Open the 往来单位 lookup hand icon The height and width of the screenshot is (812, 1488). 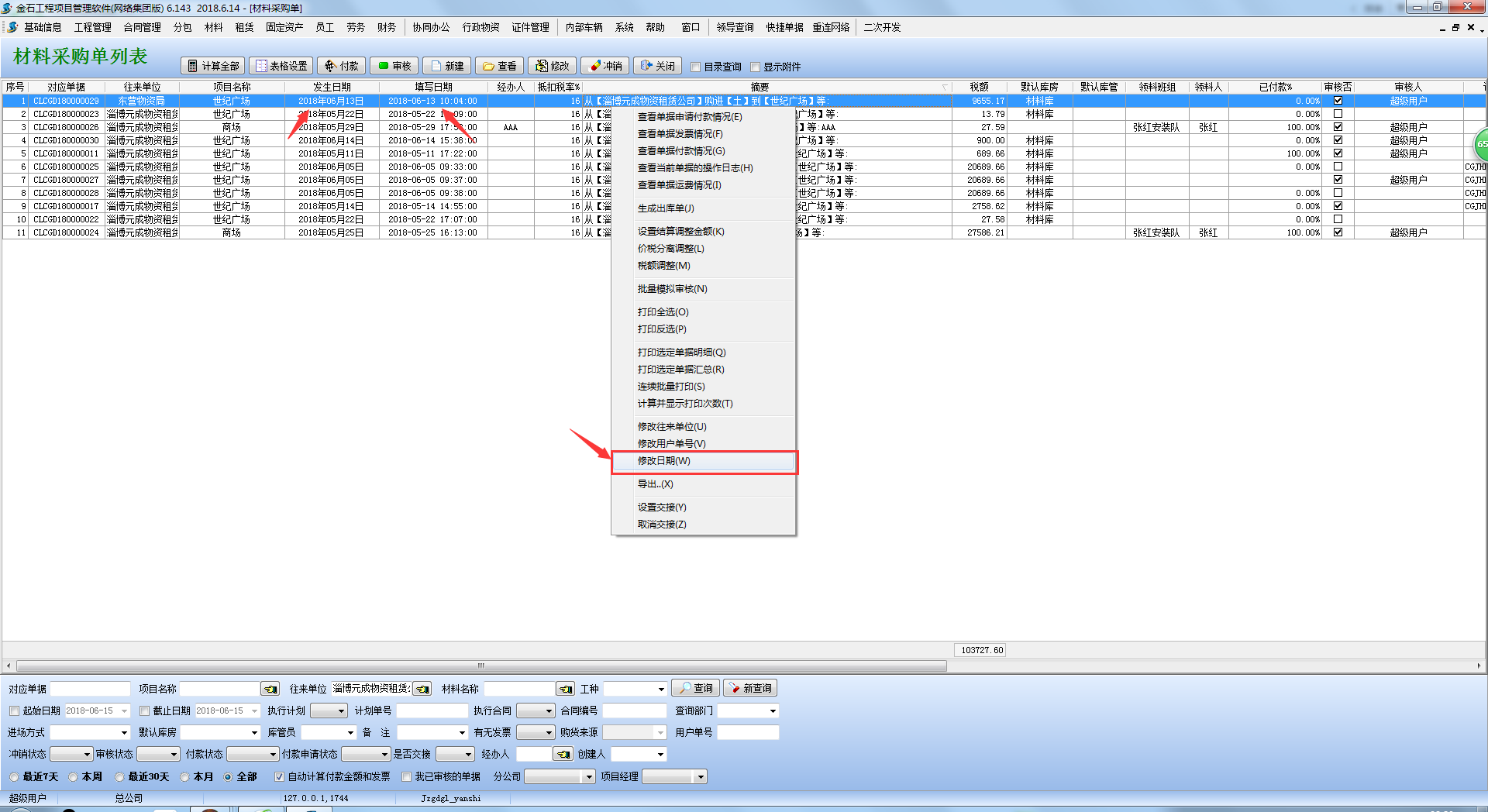pyautogui.click(x=422, y=689)
